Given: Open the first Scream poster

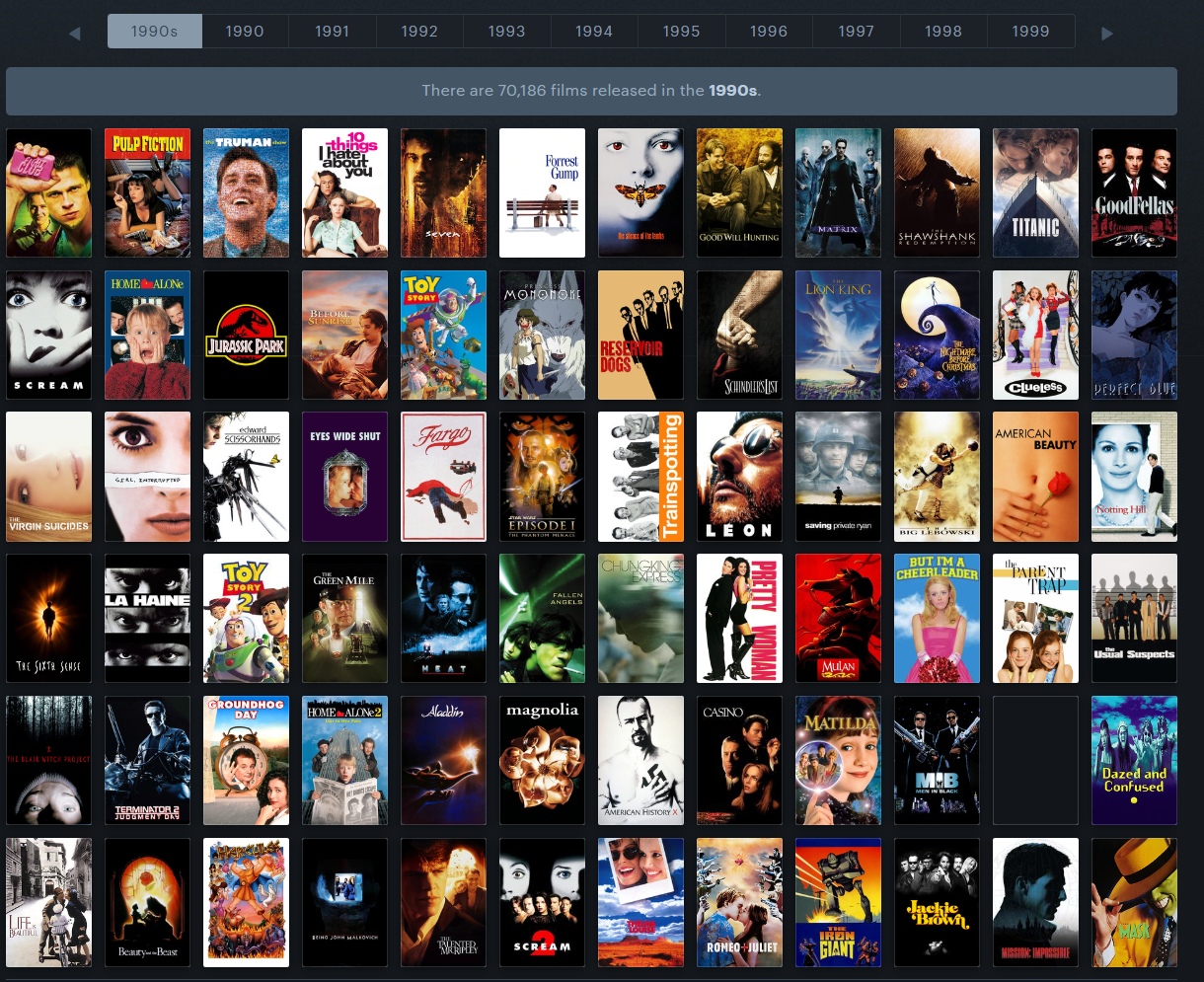Looking at the screenshot, I should pyautogui.click(x=49, y=336).
